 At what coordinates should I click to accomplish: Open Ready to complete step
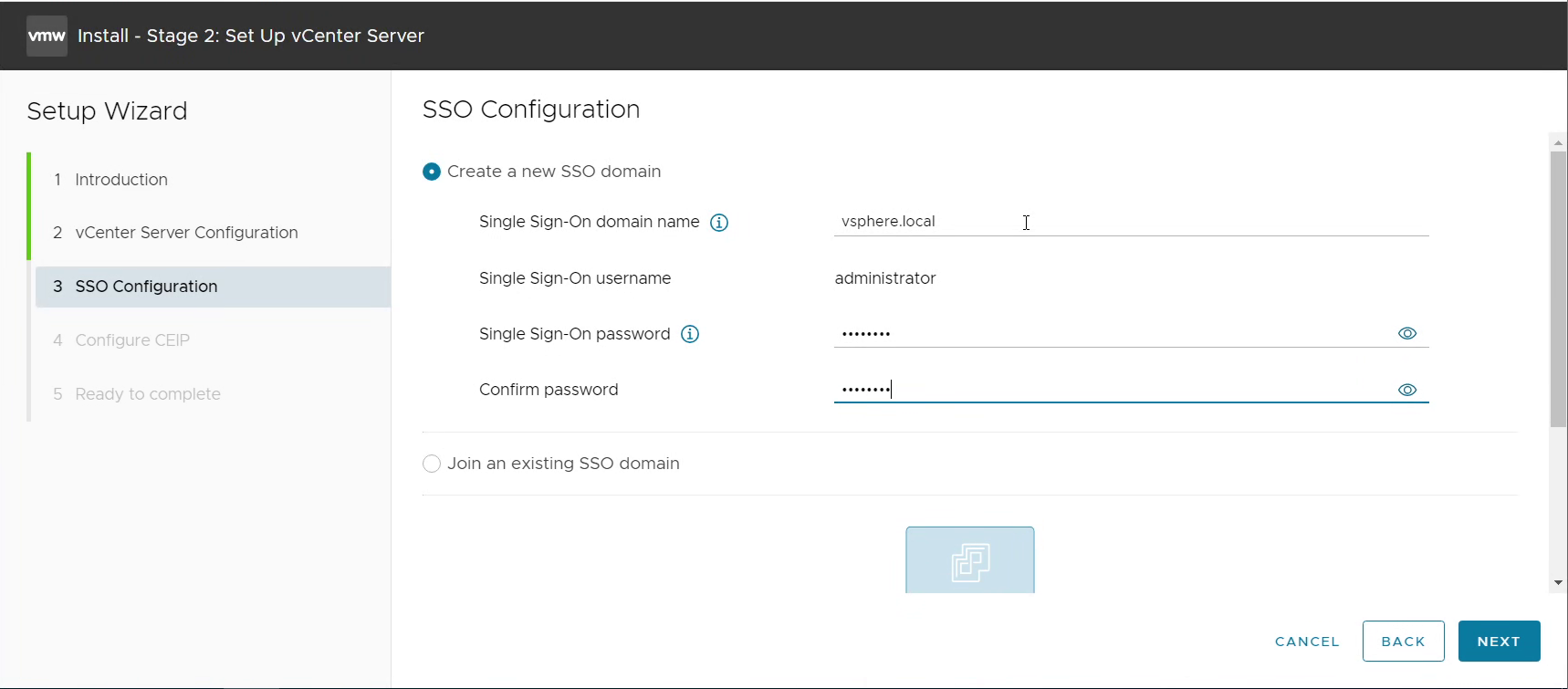tap(148, 394)
